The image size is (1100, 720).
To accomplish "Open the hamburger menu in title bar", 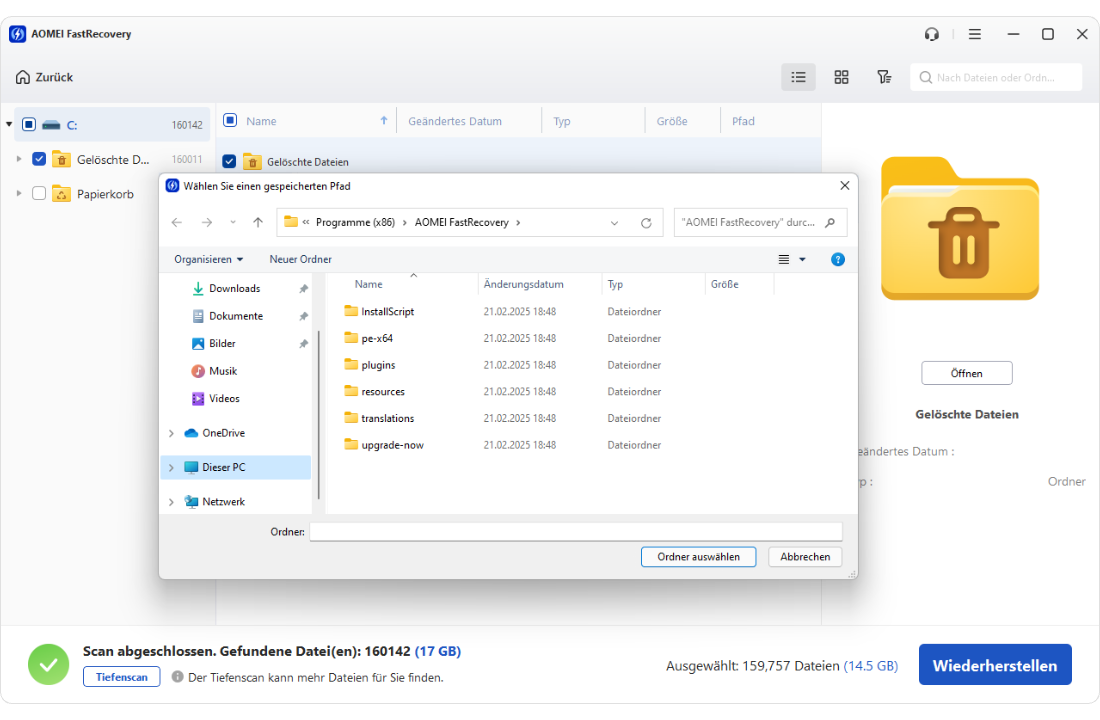I will click(975, 34).
